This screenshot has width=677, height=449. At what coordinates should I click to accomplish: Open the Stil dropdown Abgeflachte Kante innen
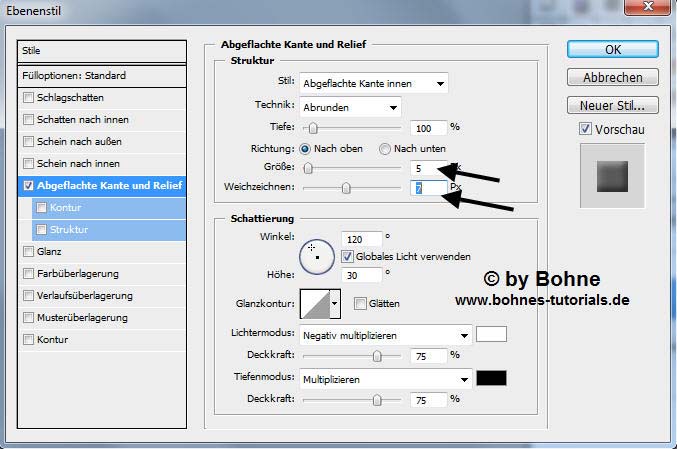pos(373,83)
